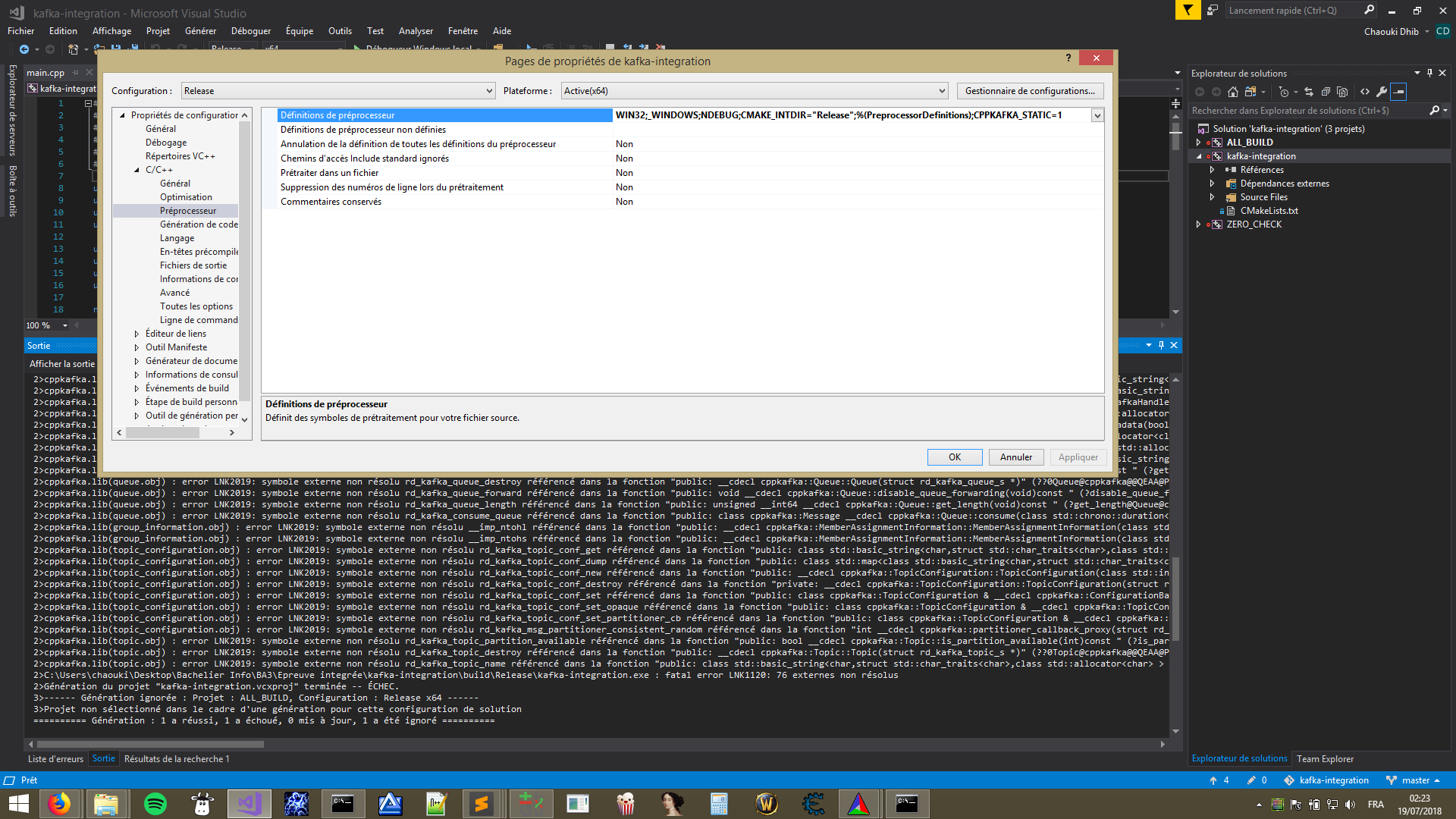Open Firefox from the taskbar
The height and width of the screenshot is (819, 1456).
click(58, 804)
